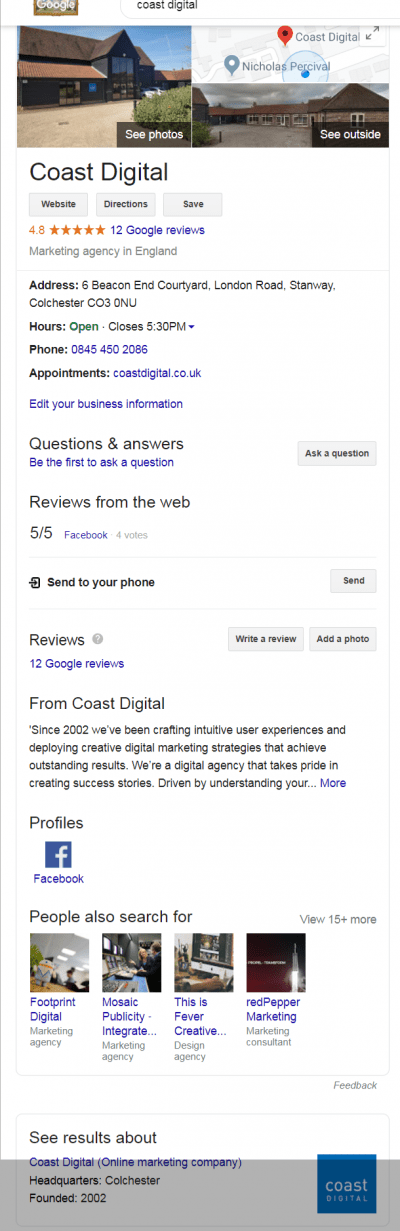Screen dimensions: 400x1231
Task: Open the Facebook profile icon
Action: [58, 855]
